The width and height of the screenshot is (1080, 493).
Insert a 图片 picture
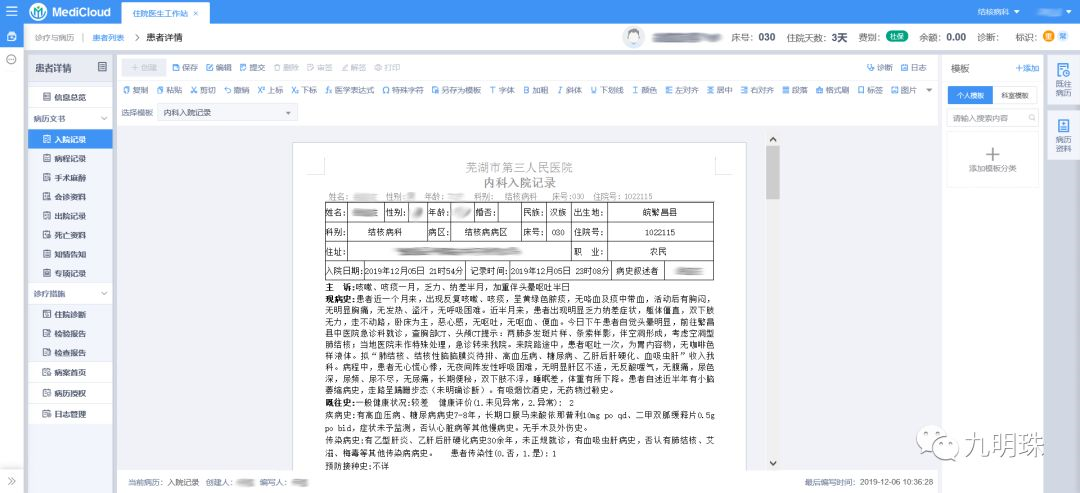click(x=904, y=90)
